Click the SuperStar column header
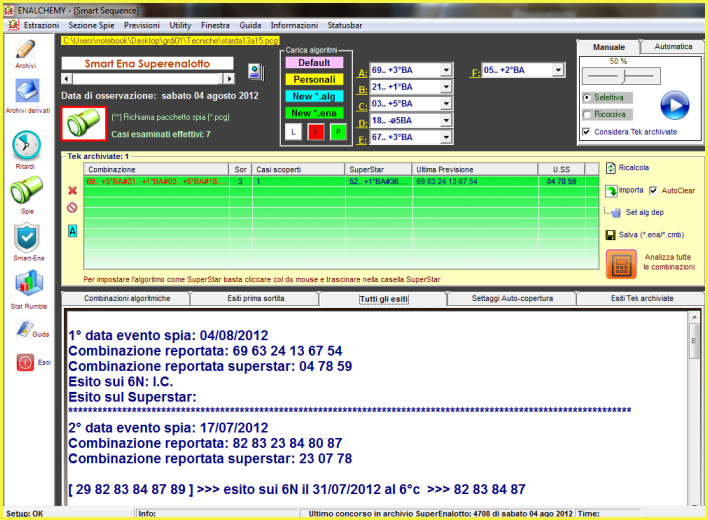 [x=378, y=169]
